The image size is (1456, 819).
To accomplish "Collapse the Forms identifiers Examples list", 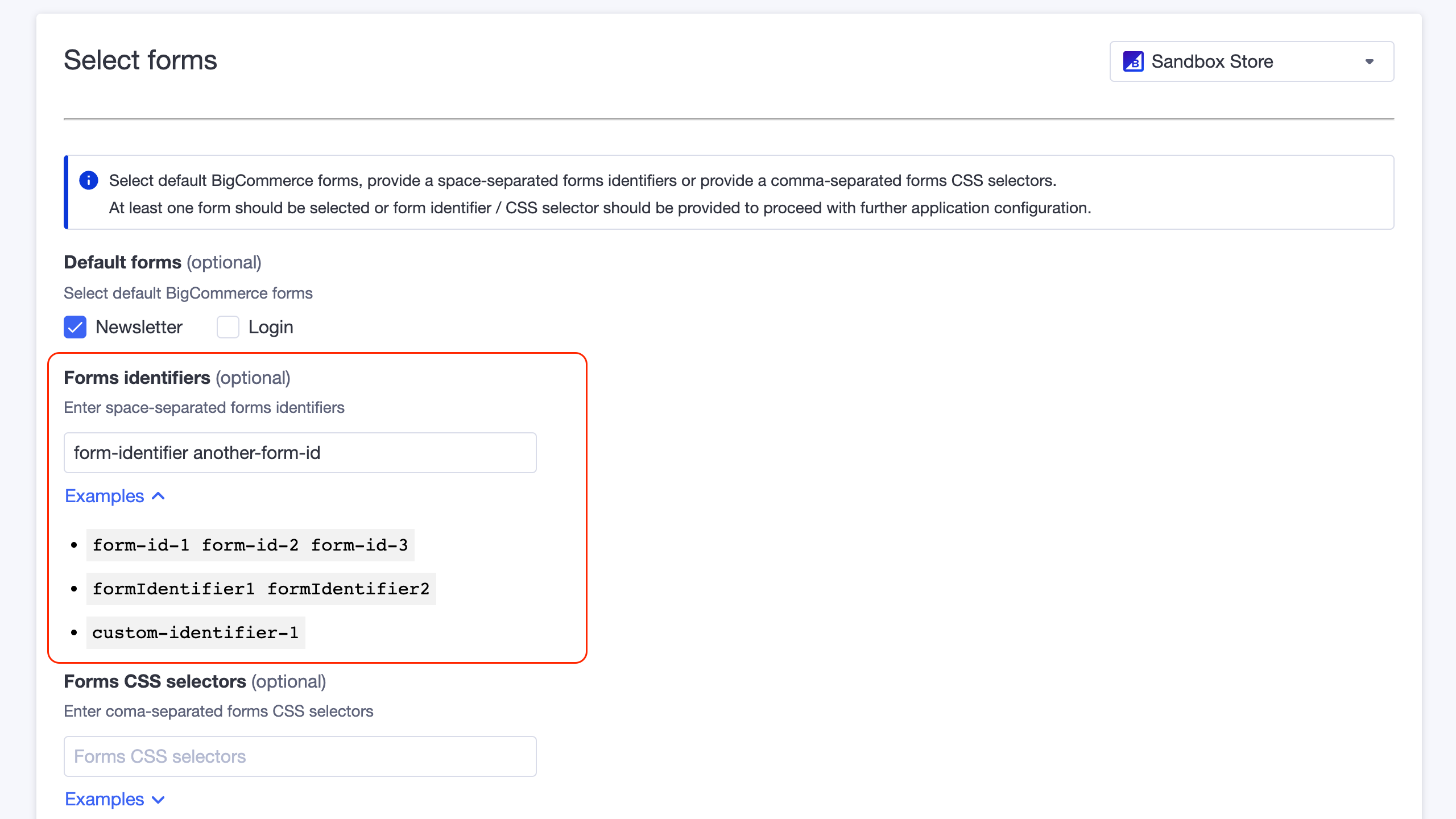I will (x=115, y=495).
